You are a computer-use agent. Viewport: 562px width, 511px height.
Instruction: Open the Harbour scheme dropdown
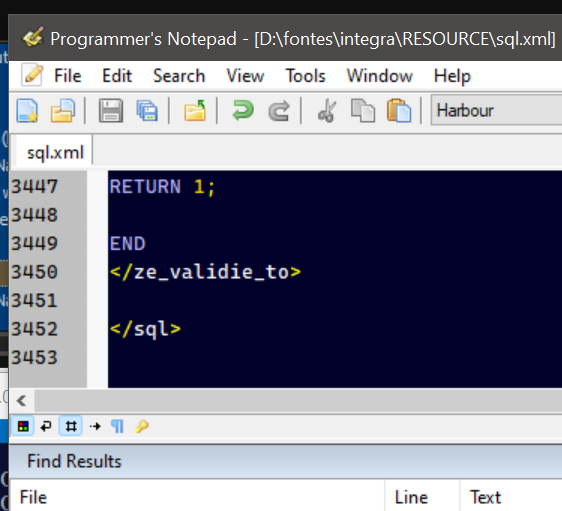point(496,110)
